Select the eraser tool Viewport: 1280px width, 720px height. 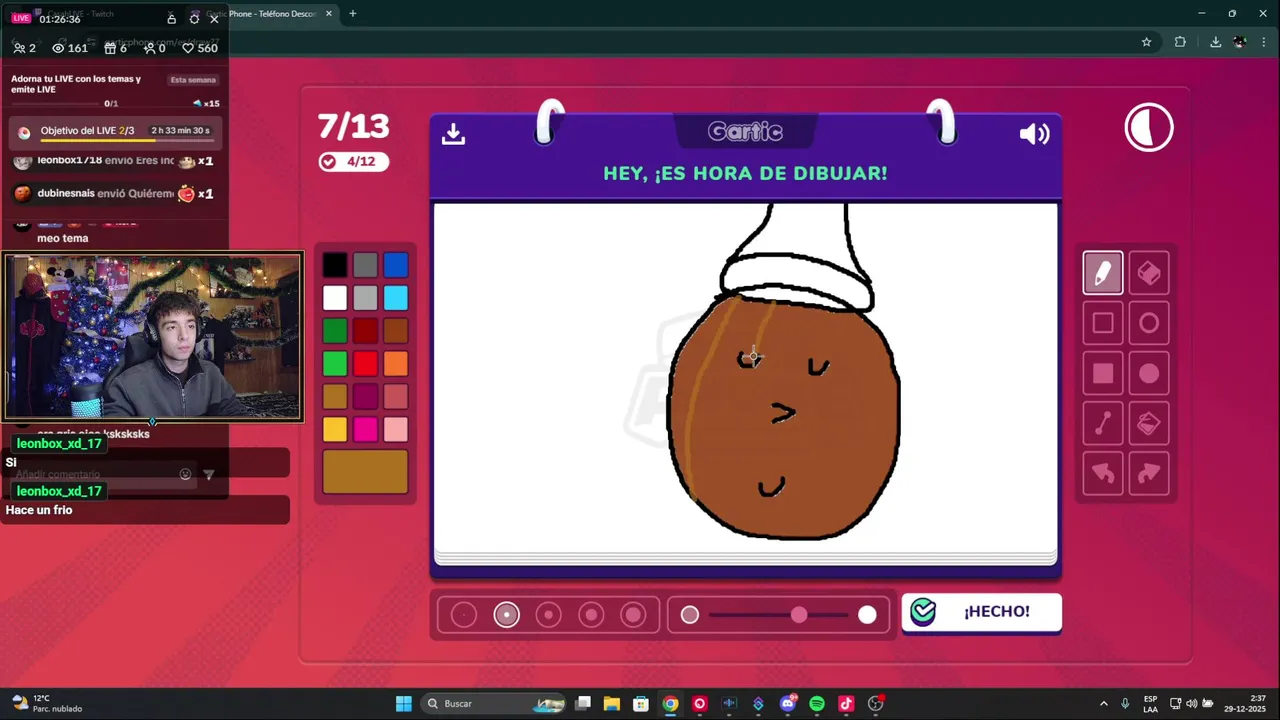(1149, 273)
